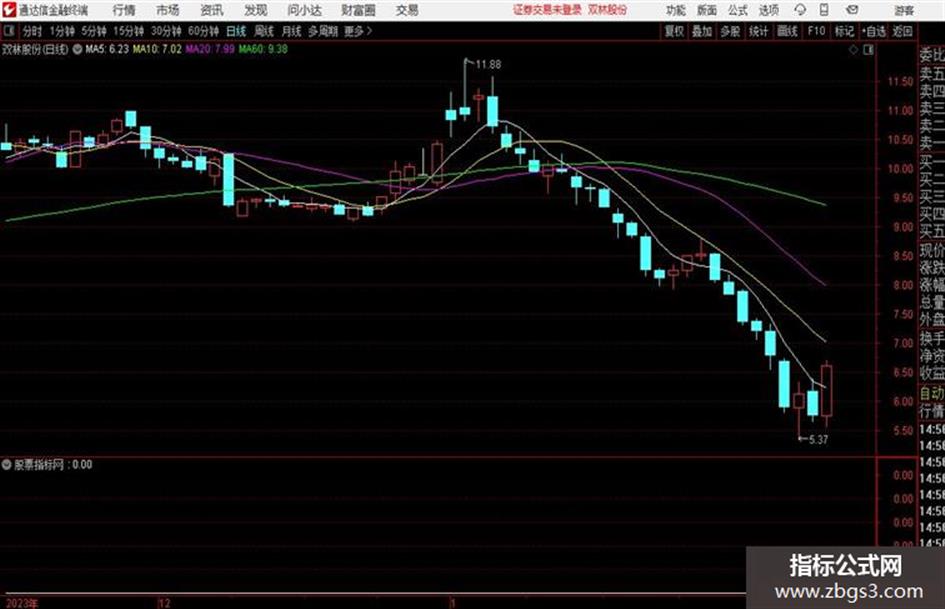Click the 游客 user account label
Image resolution: width=945 pixels, height=609 pixels.
903,10
